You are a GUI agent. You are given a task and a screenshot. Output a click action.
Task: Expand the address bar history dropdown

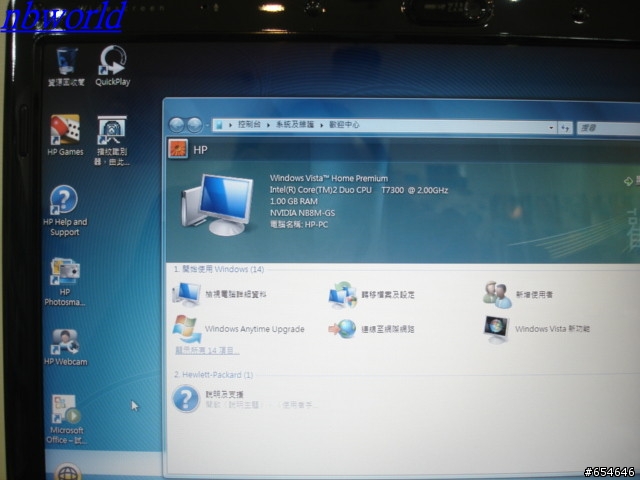(551, 128)
